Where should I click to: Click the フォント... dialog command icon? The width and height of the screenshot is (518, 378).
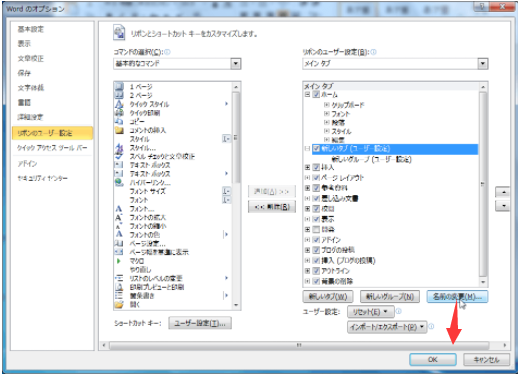coord(119,209)
